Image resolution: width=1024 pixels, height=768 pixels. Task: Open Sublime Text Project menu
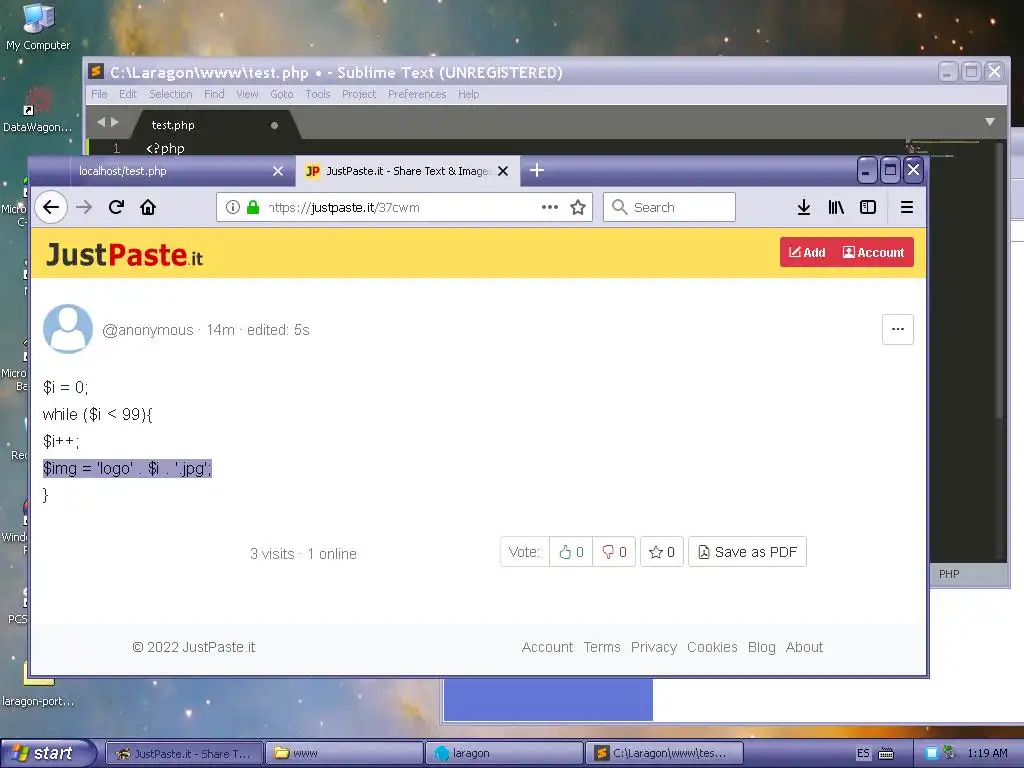pos(359,94)
